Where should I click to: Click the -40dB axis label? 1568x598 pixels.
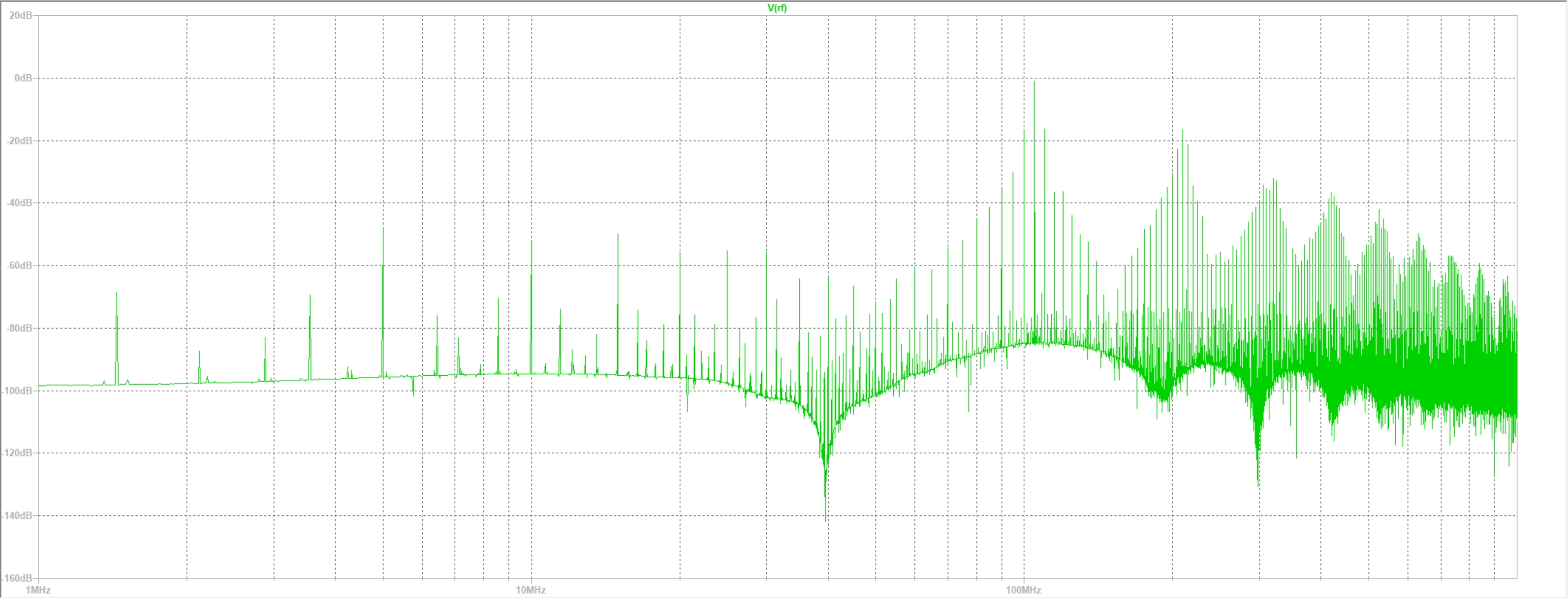tap(20, 203)
